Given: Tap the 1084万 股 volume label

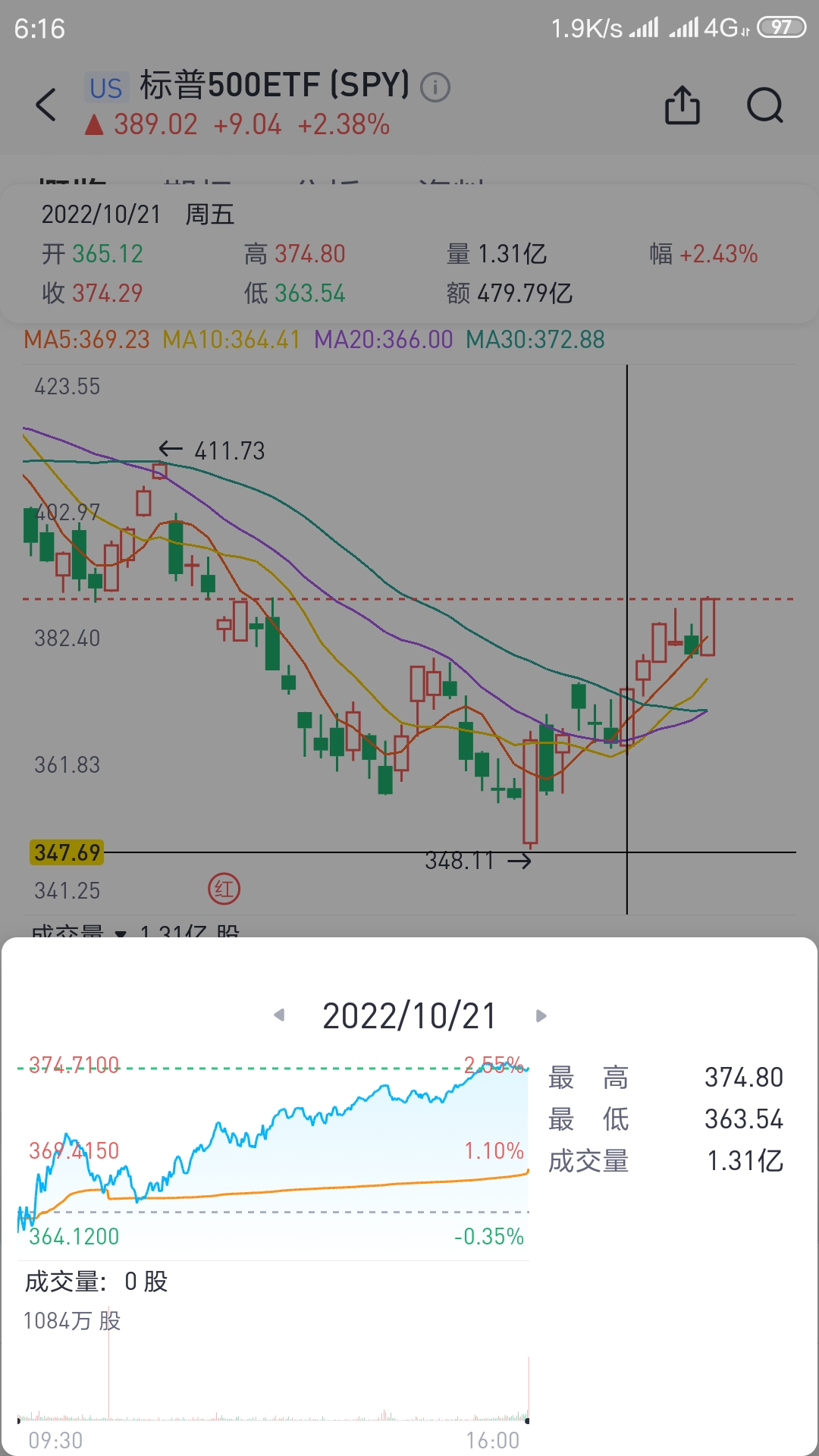Looking at the screenshot, I should coord(72,1320).
